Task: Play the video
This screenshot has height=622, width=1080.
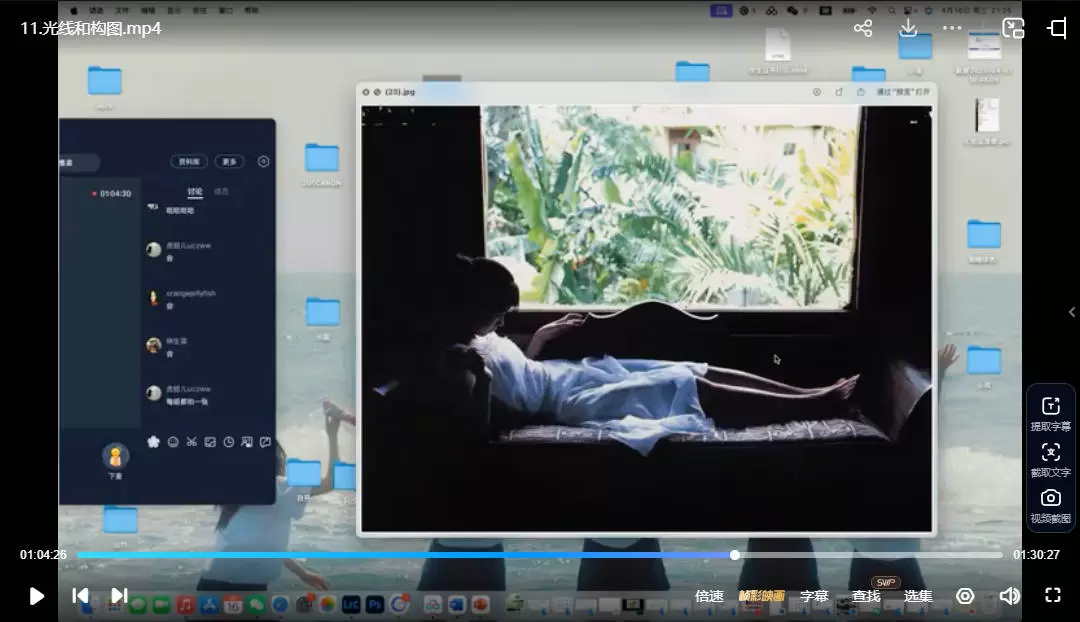Action: 37,596
